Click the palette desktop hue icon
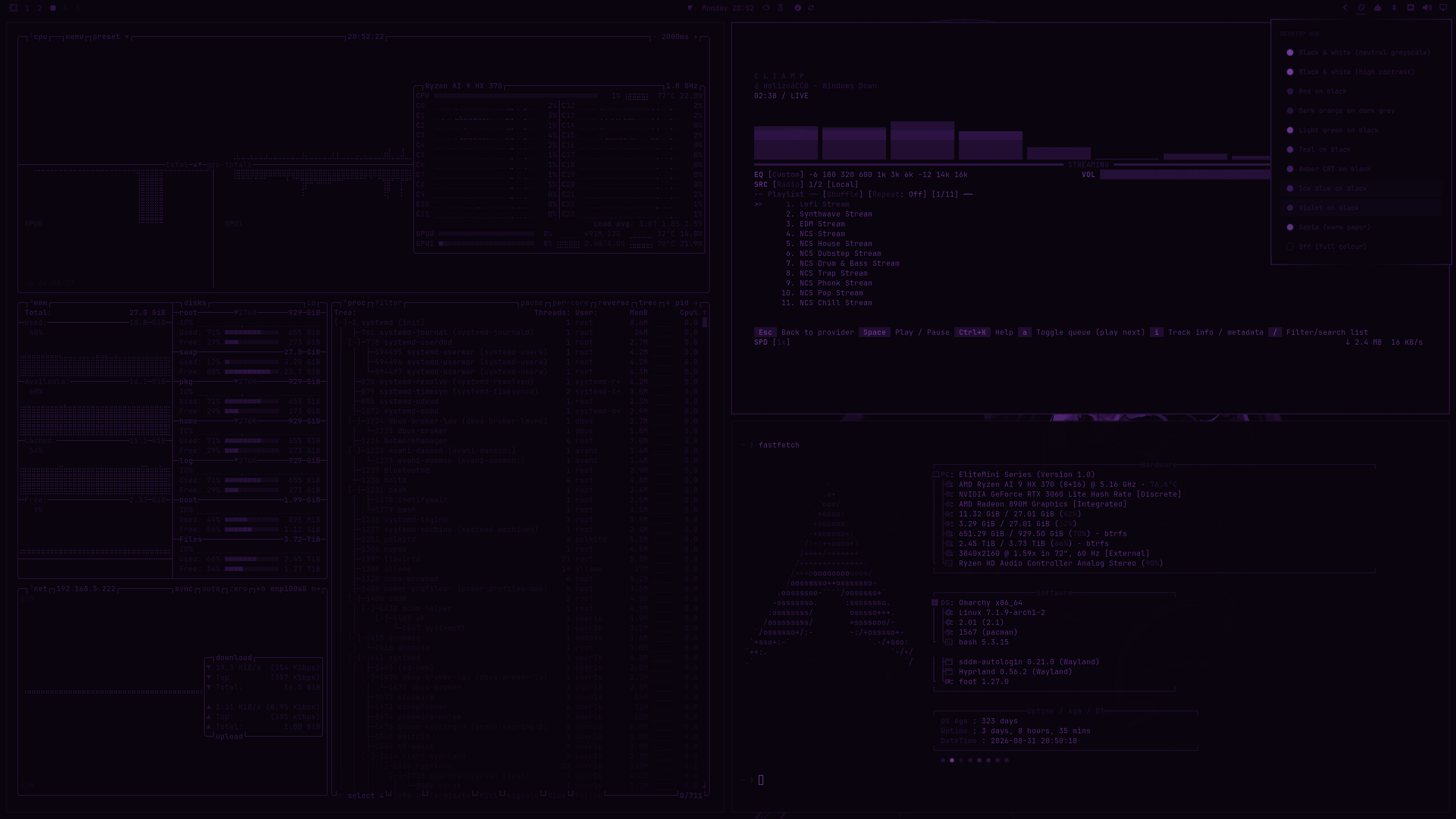This screenshot has width=1456, height=819. pyautogui.click(x=1361, y=8)
